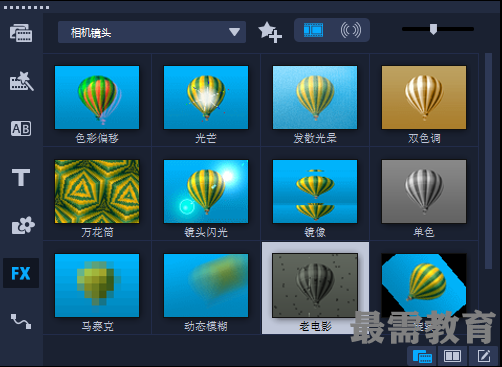Click the library scrollbar on the right
502x367 pixels.
point(488,161)
